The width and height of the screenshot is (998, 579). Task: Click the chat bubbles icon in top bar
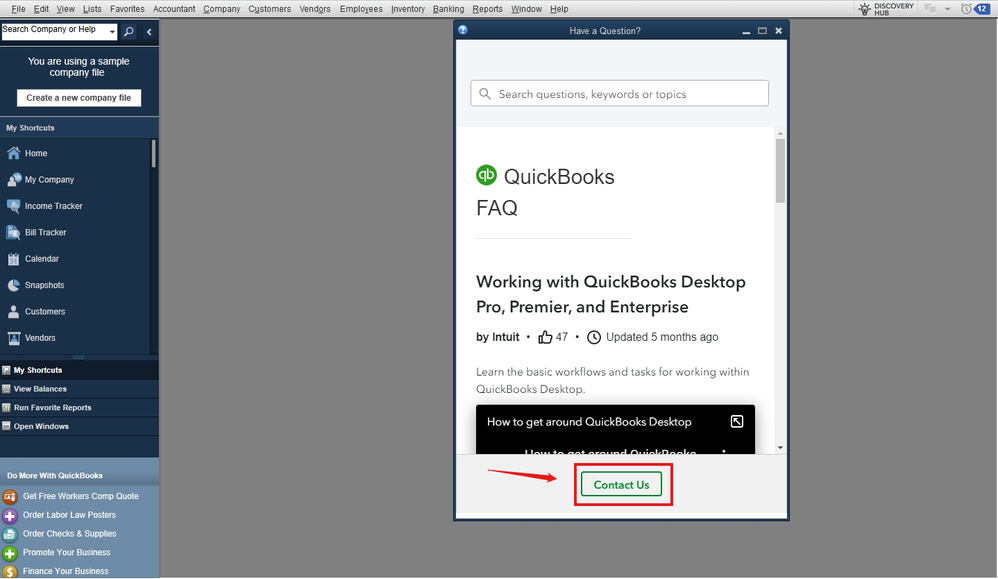pos(930,9)
